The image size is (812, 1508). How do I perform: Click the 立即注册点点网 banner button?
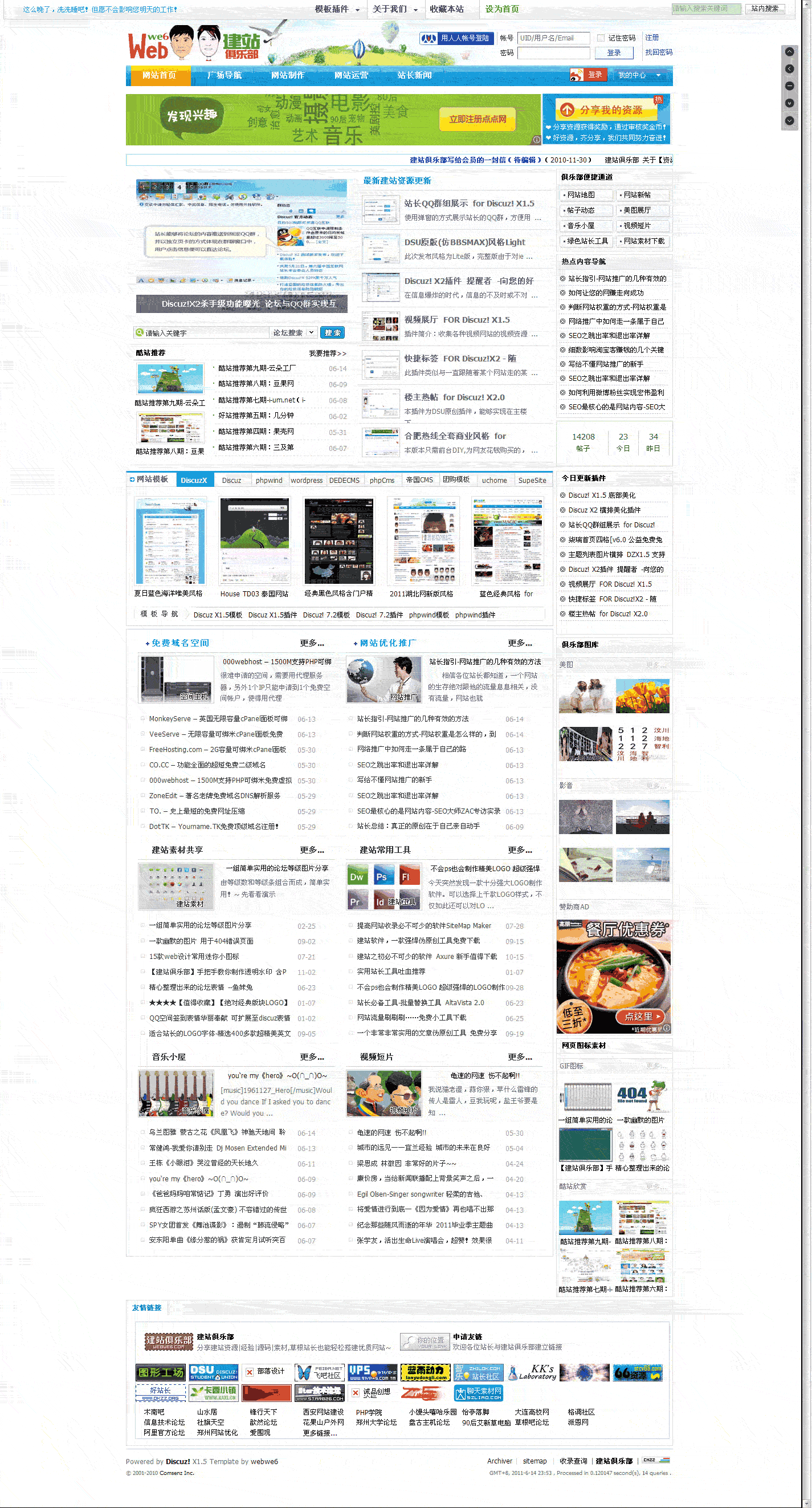pyautogui.click(x=477, y=119)
